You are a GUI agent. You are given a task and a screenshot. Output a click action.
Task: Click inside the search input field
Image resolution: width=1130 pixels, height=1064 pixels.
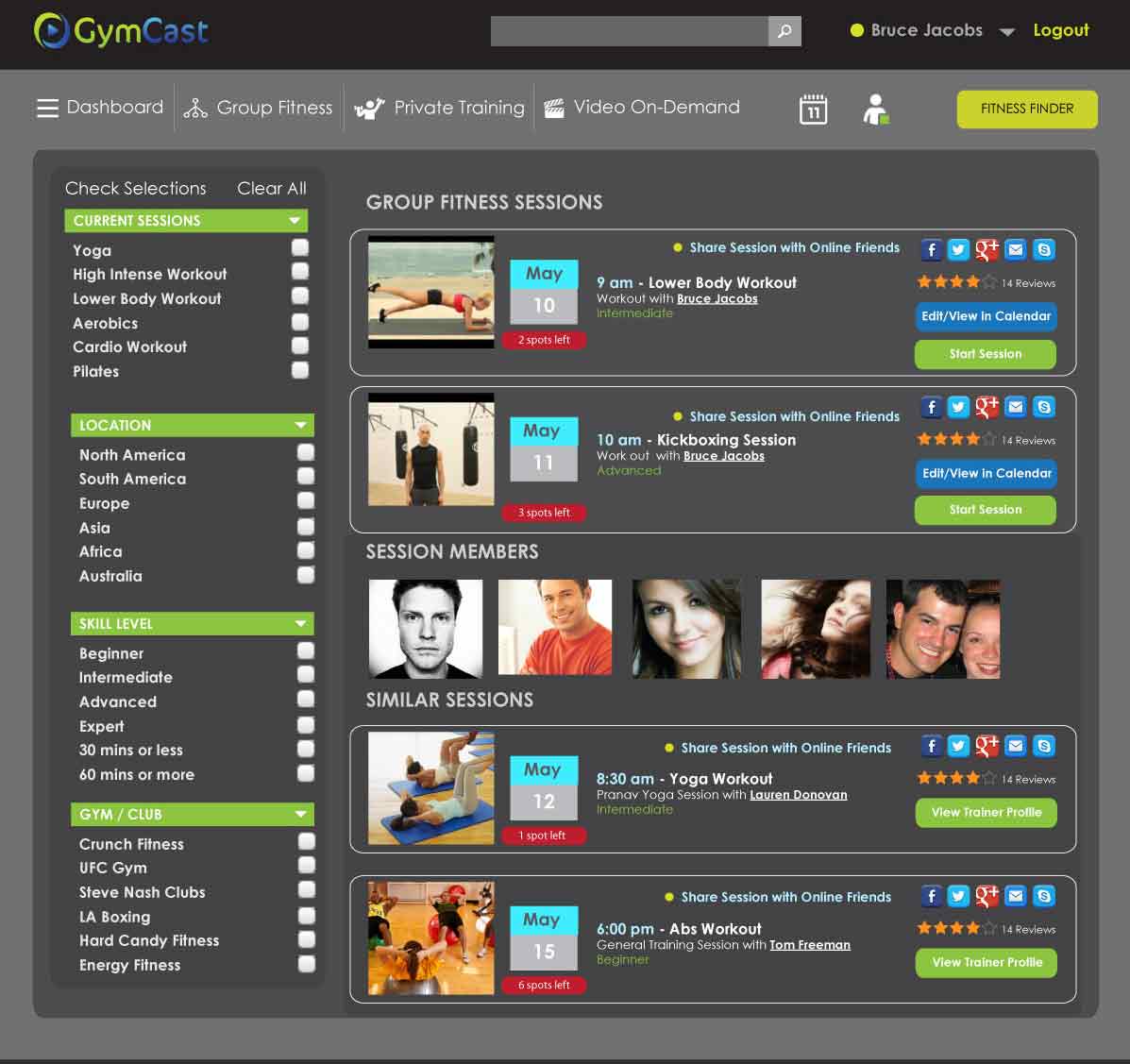(x=629, y=31)
